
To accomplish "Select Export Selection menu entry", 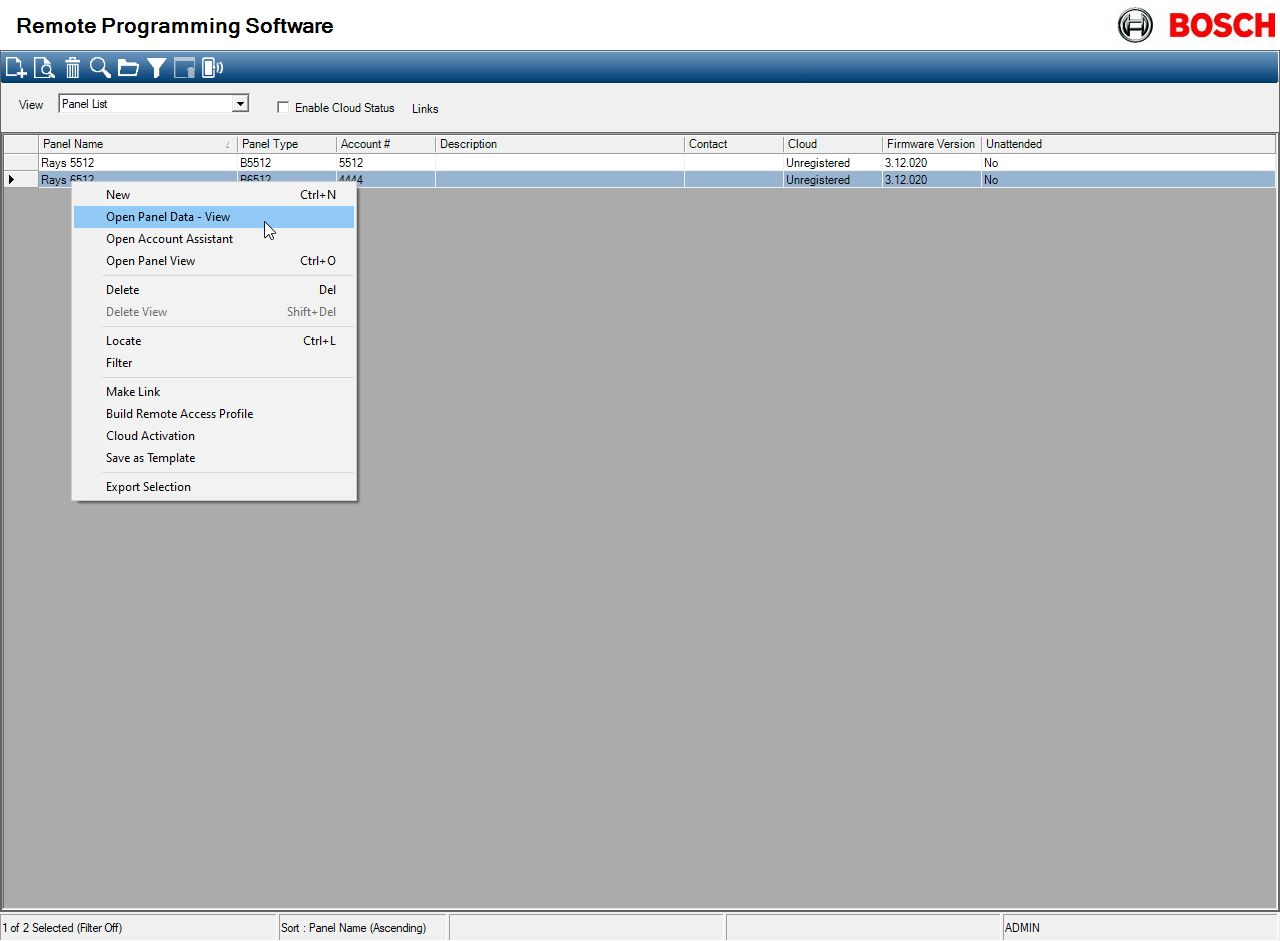I will (x=148, y=487).
